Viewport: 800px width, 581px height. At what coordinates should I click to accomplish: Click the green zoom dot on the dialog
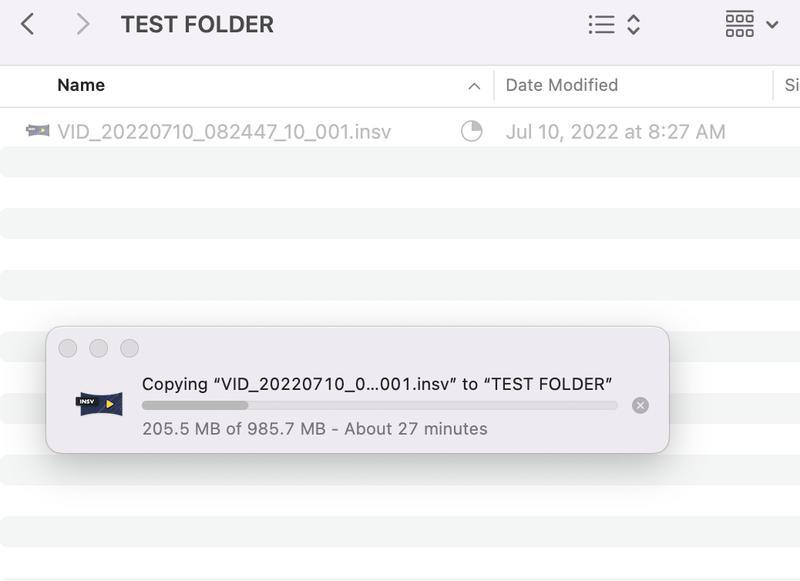pyautogui.click(x=128, y=350)
